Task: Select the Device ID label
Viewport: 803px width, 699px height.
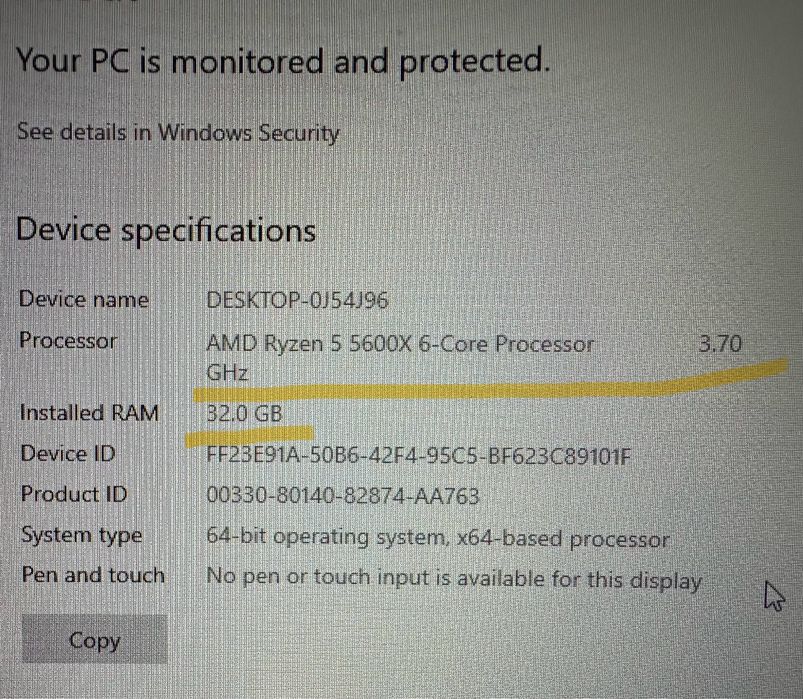Action: point(68,454)
